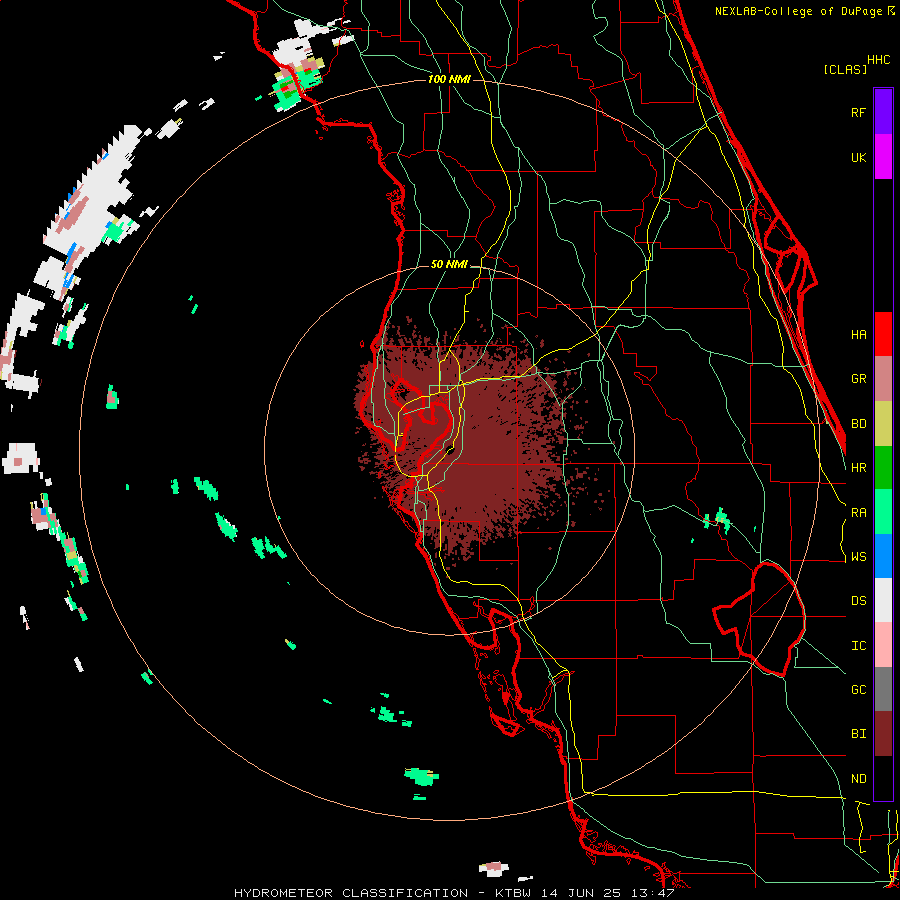This screenshot has height=900, width=900.
Task: Click the BI dark red swatch
Action: click(x=883, y=734)
